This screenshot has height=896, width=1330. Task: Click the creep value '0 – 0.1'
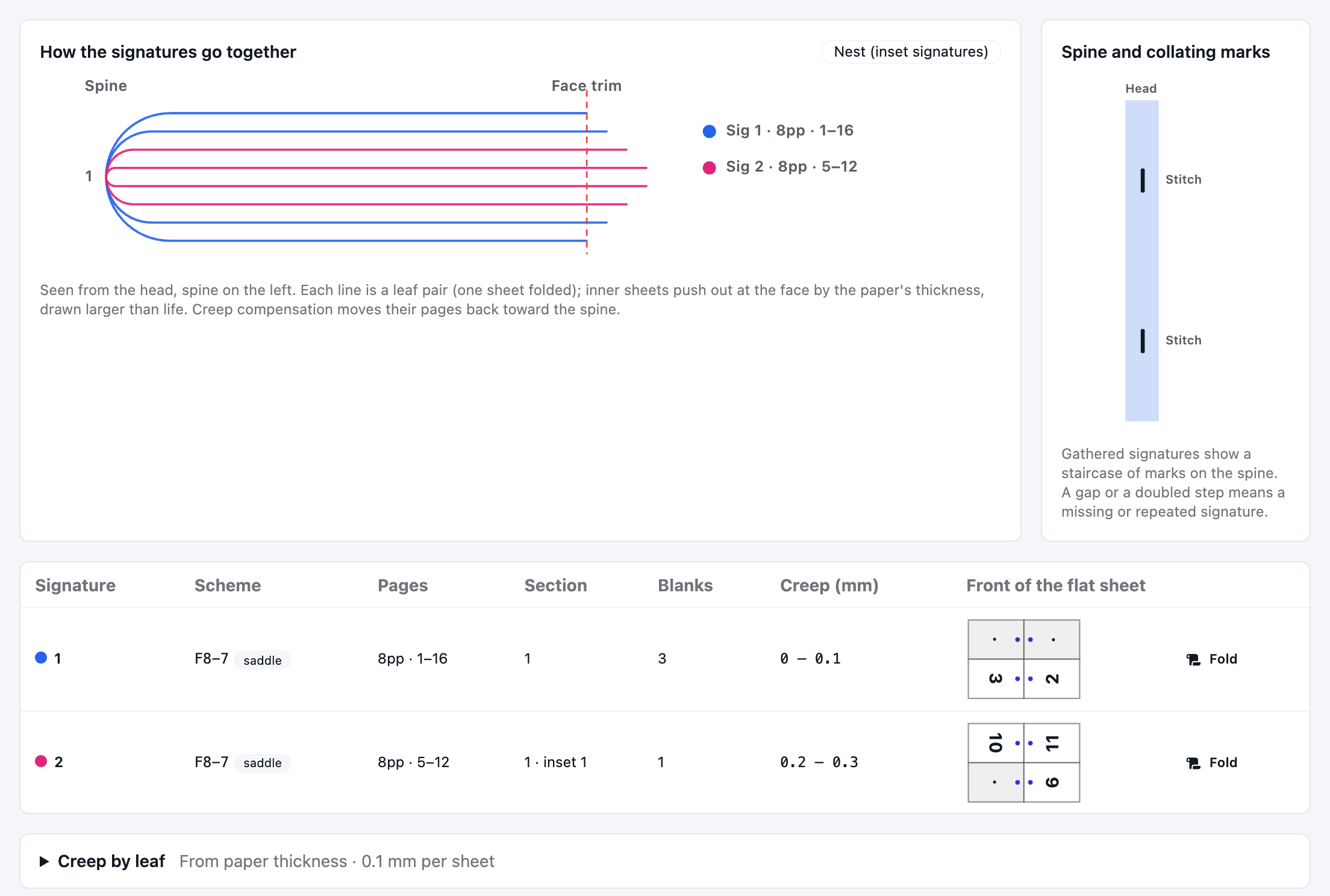tap(810, 659)
